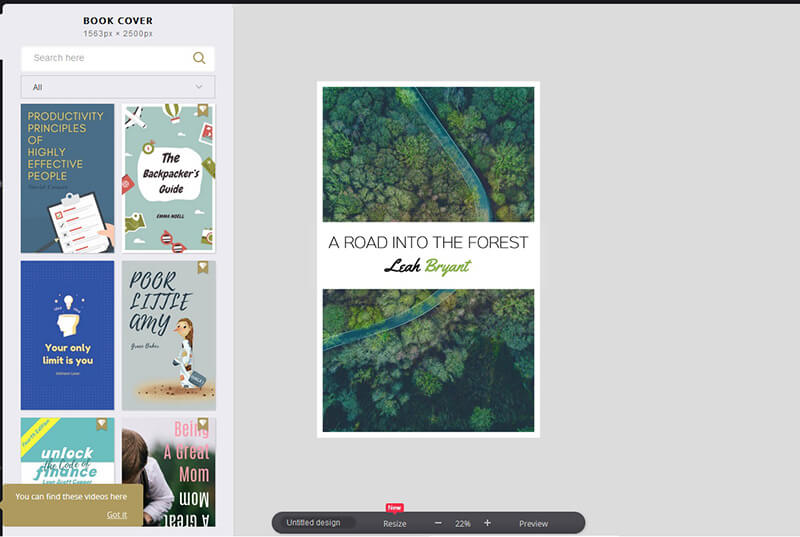Zoom out with the minus icon
Image resolution: width=800 pixels, height=537 pixels.
pos(438,523)
